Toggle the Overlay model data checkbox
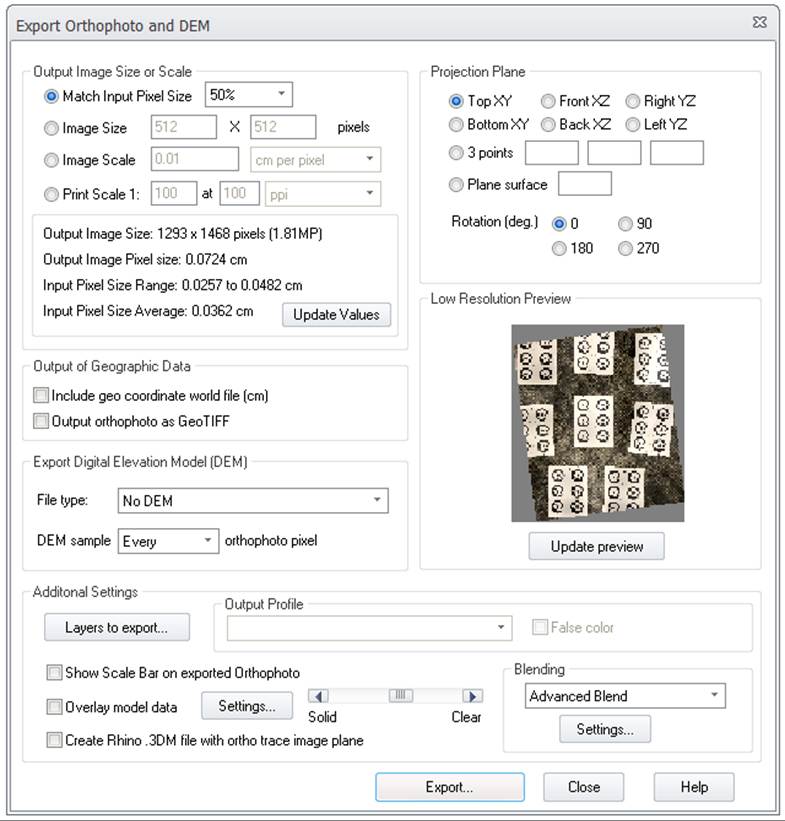The width and height of the screenshot is (785, 821). click(55, 707)
